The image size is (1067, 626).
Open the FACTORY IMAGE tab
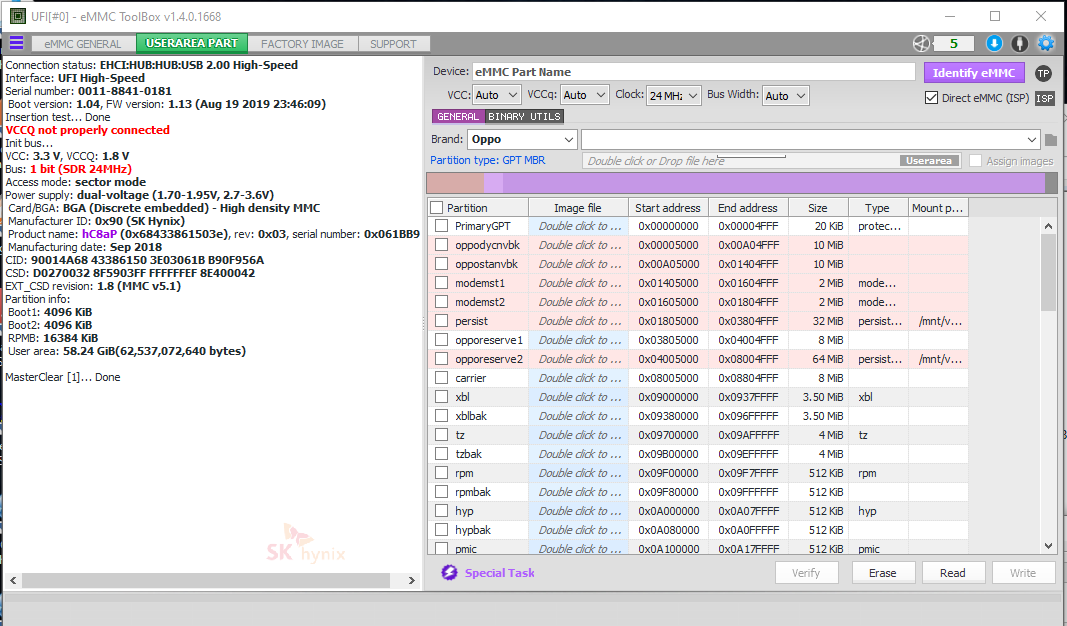coord(302,44)
